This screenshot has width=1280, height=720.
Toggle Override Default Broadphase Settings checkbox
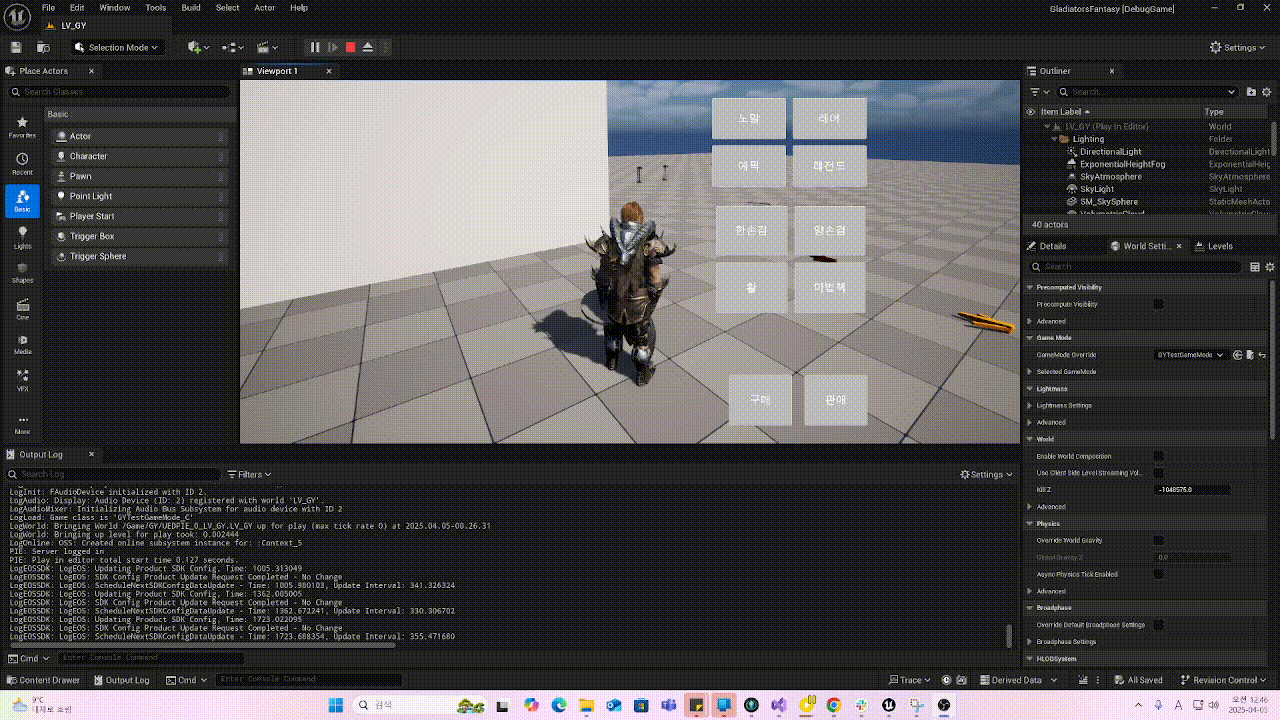1159,625
